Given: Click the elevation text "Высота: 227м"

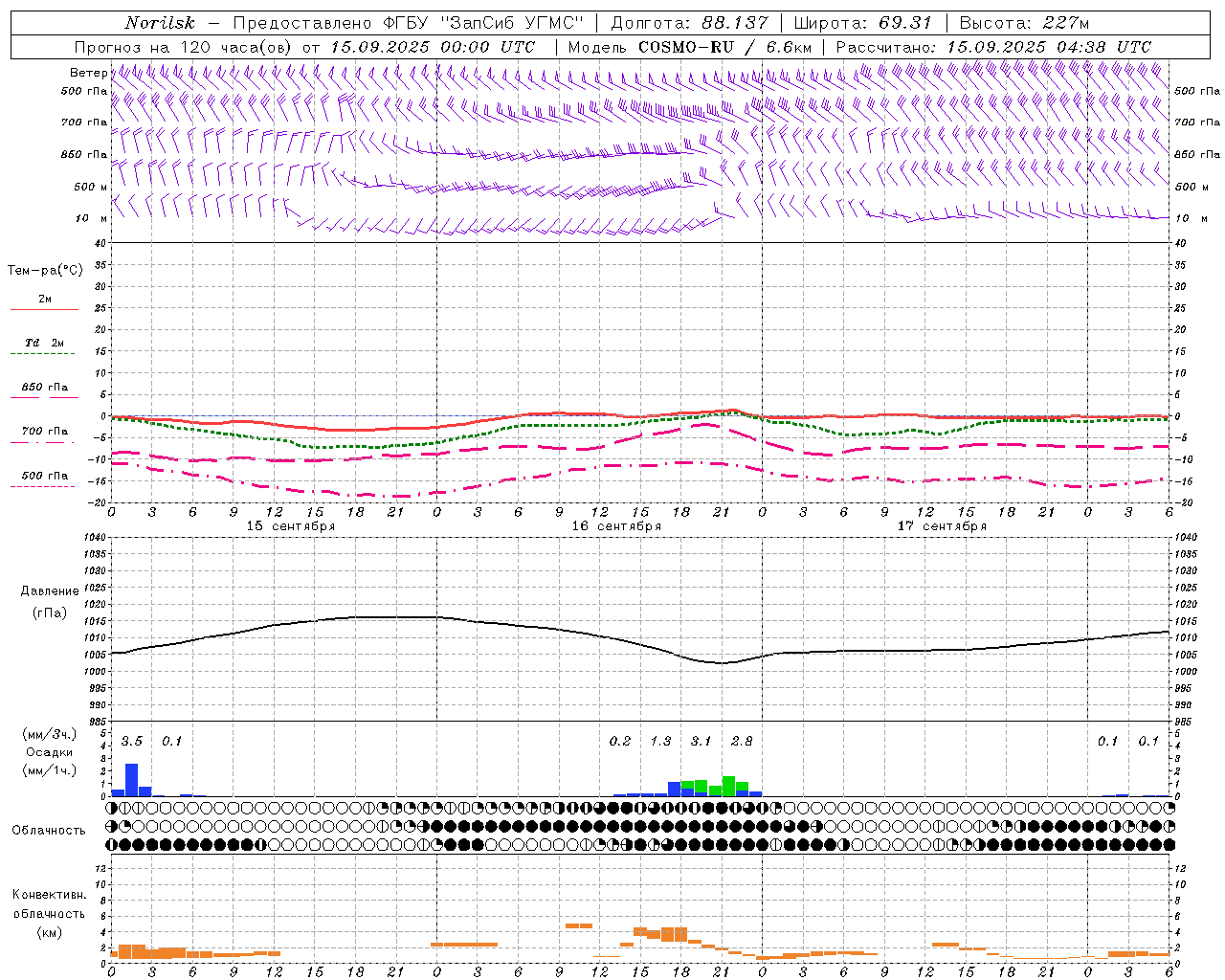Looking at the screenshot, I should point(1024,23).
